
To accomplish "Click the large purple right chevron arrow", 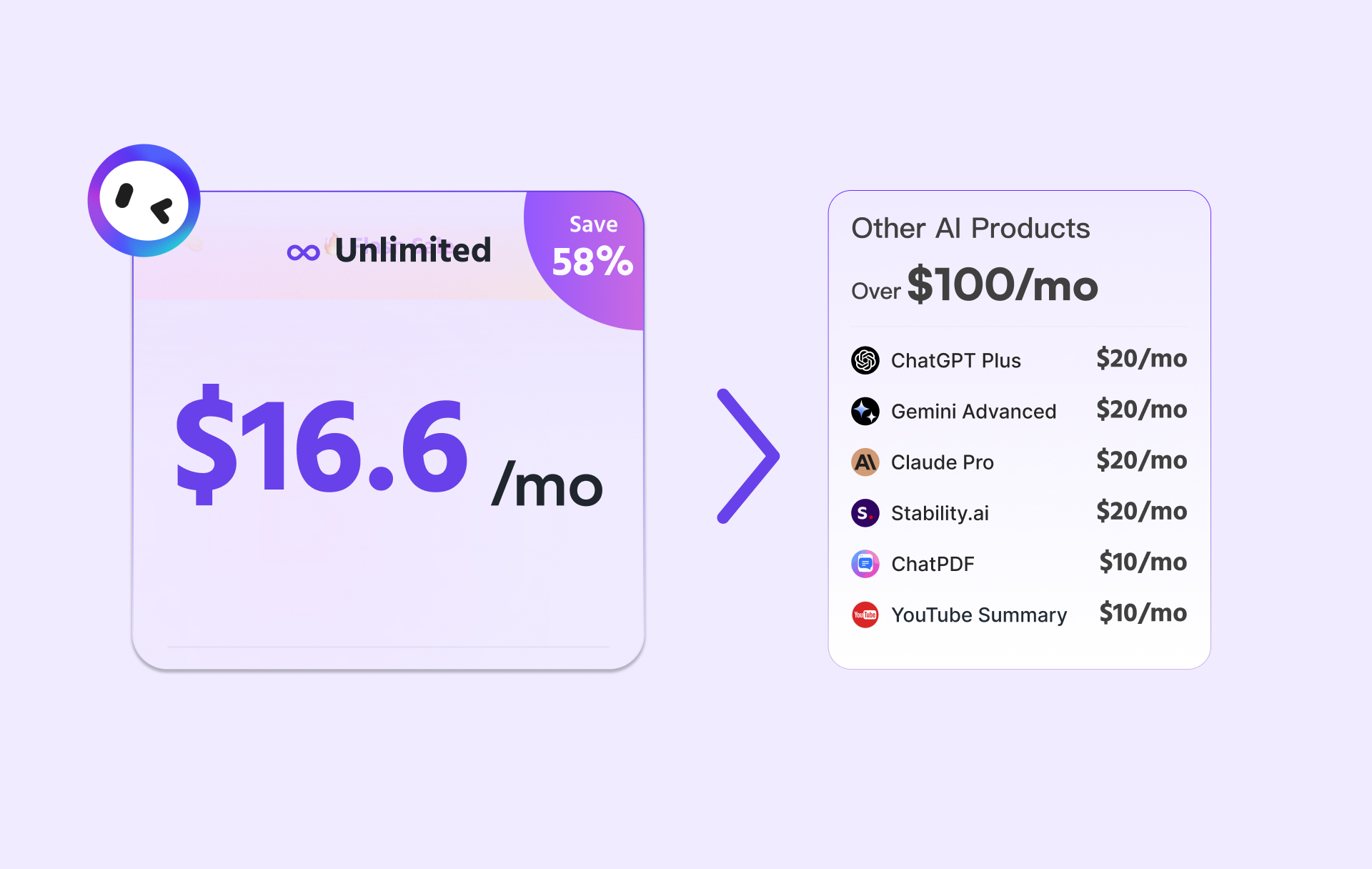I will coord(748,456).
